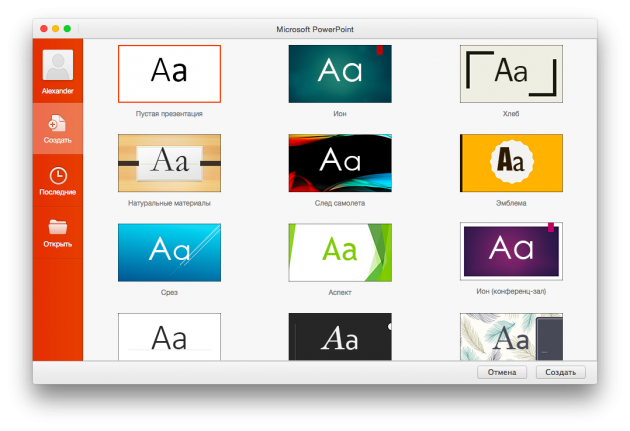
Task: Pick the Эмблема yellow template
Action: pos(511,163)
